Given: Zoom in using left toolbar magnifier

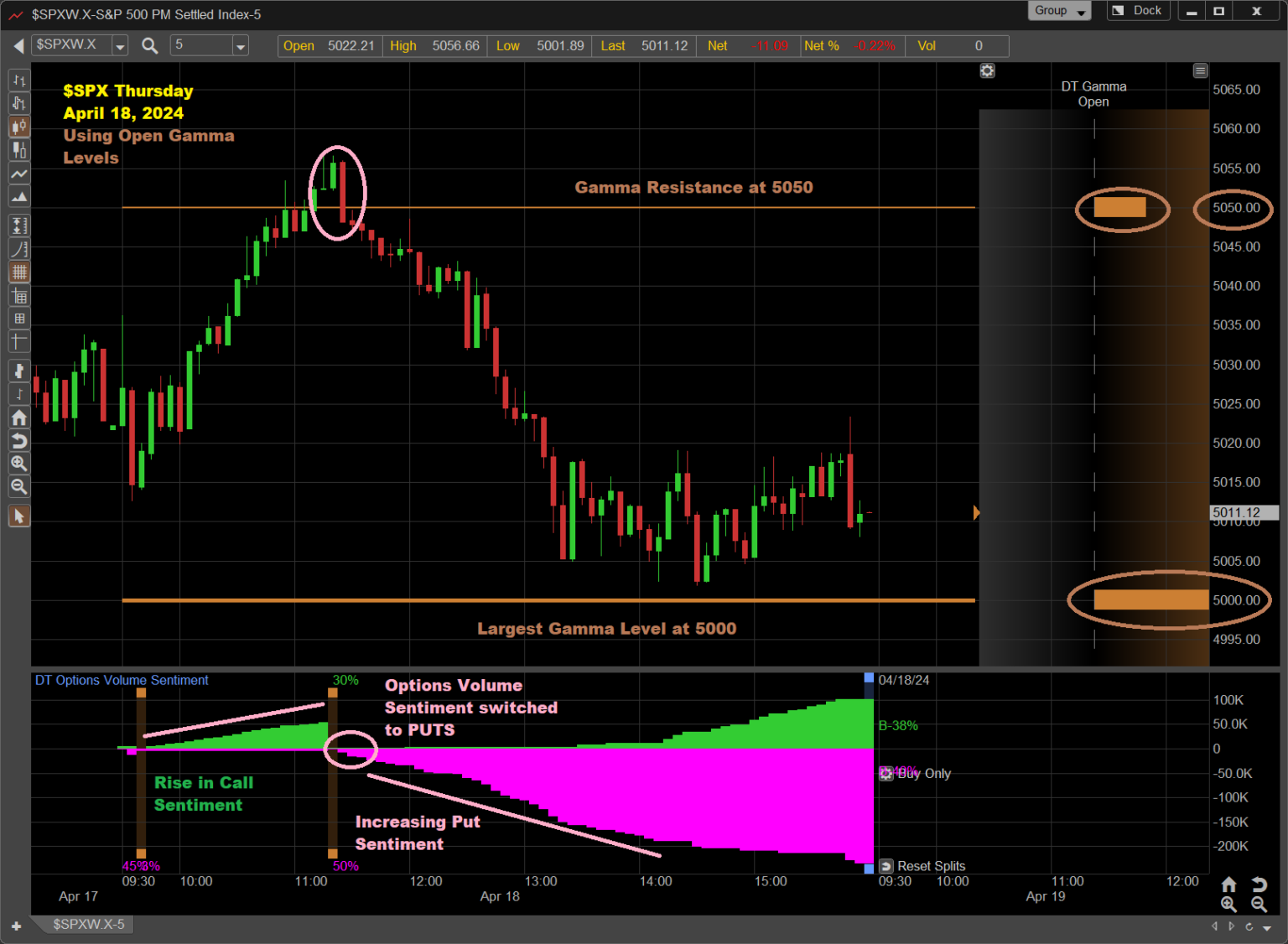Looking at the screenshot, I should point(18,464).
